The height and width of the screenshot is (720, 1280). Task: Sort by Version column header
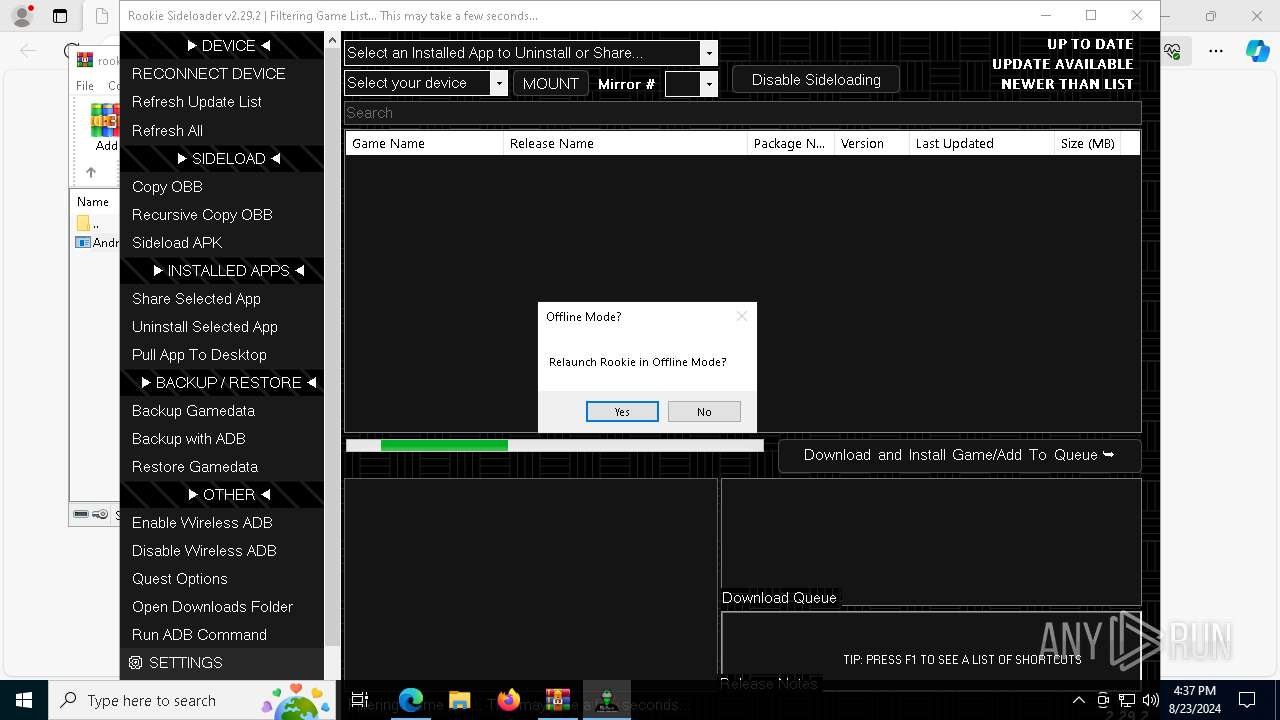[872, 143]
